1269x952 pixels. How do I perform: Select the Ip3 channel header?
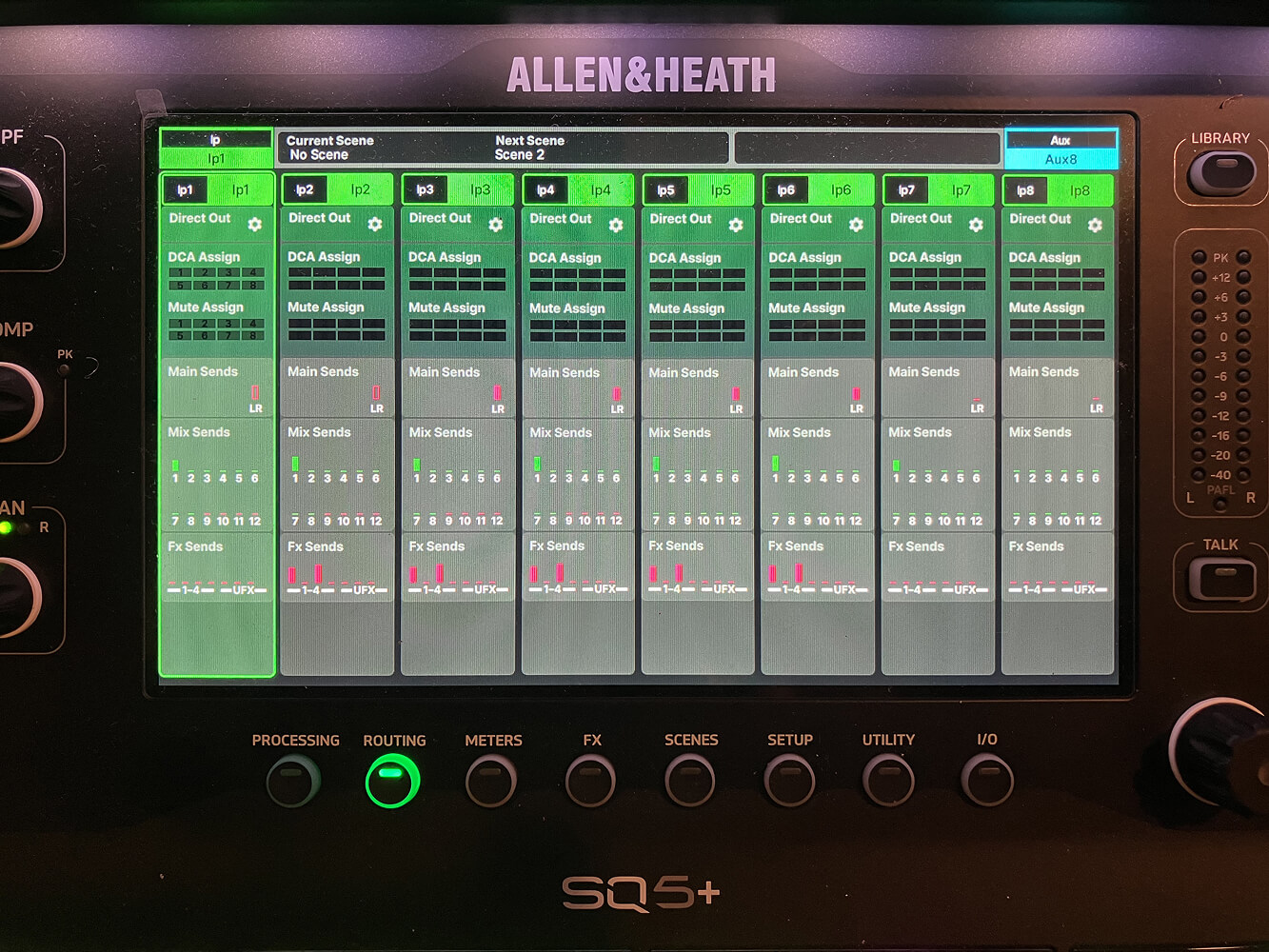click(x=458, y=189)
